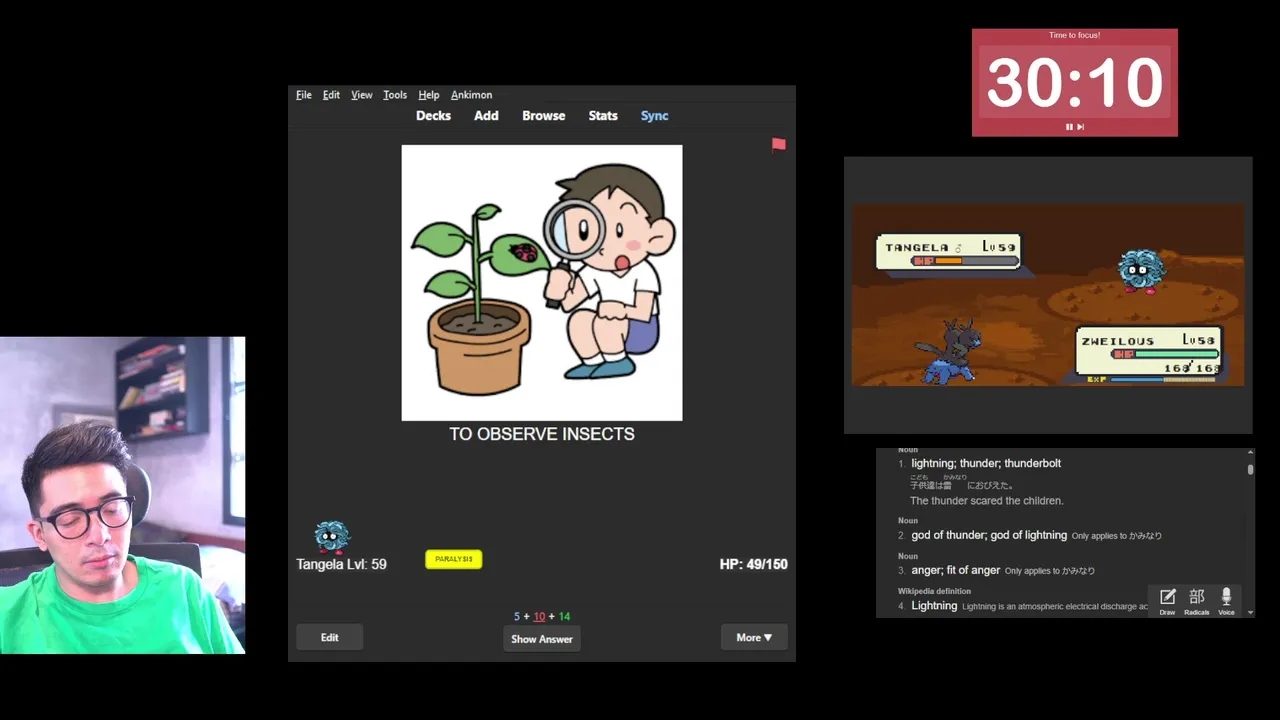Click definition 'lightning; thunder; thunderbolt'

986,463
